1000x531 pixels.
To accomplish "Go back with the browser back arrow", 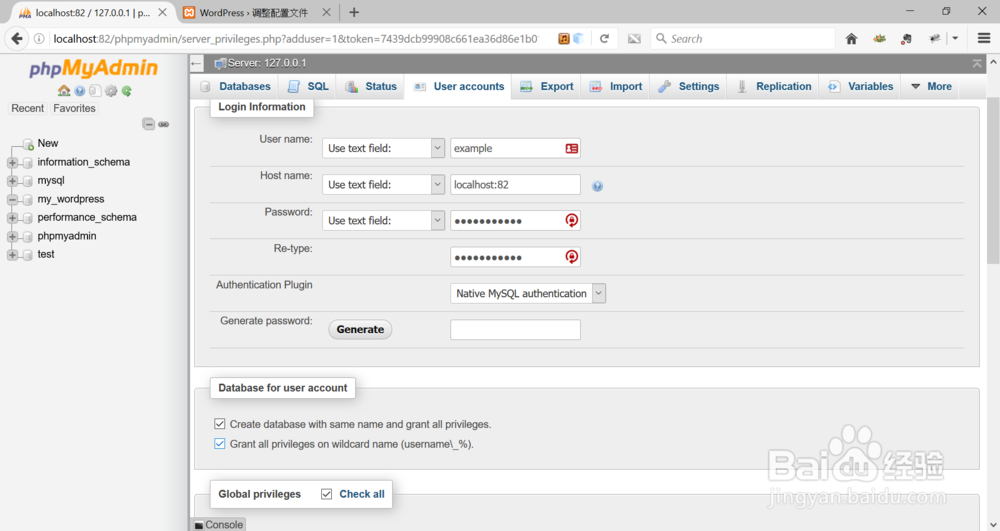I will pos(17,39).
